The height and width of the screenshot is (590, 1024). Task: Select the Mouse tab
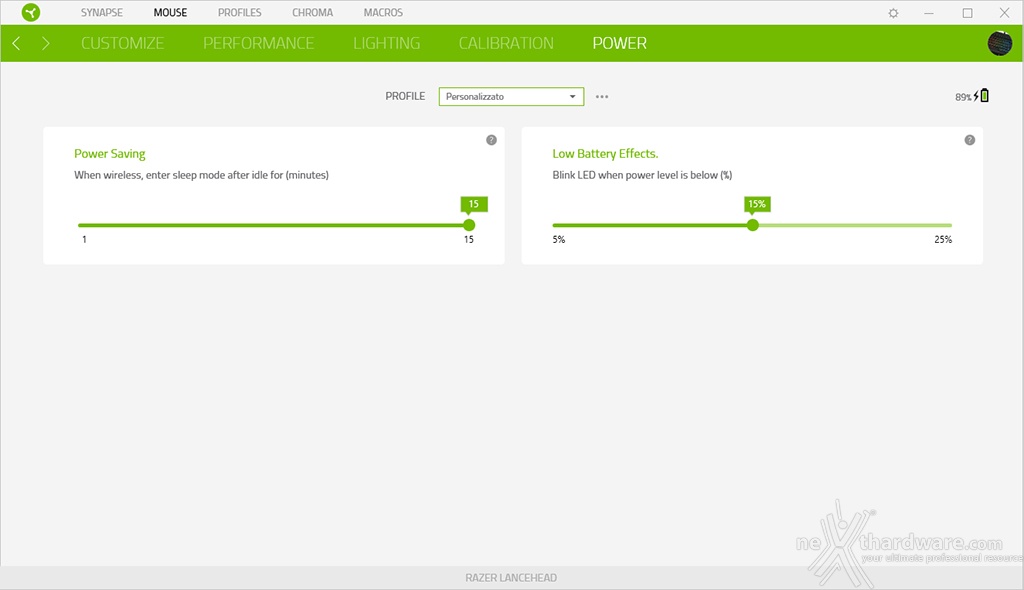[170, 12]
